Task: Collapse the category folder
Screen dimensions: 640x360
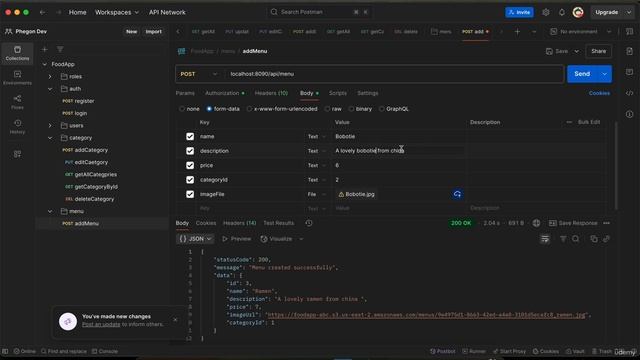Action: (50, 138)
